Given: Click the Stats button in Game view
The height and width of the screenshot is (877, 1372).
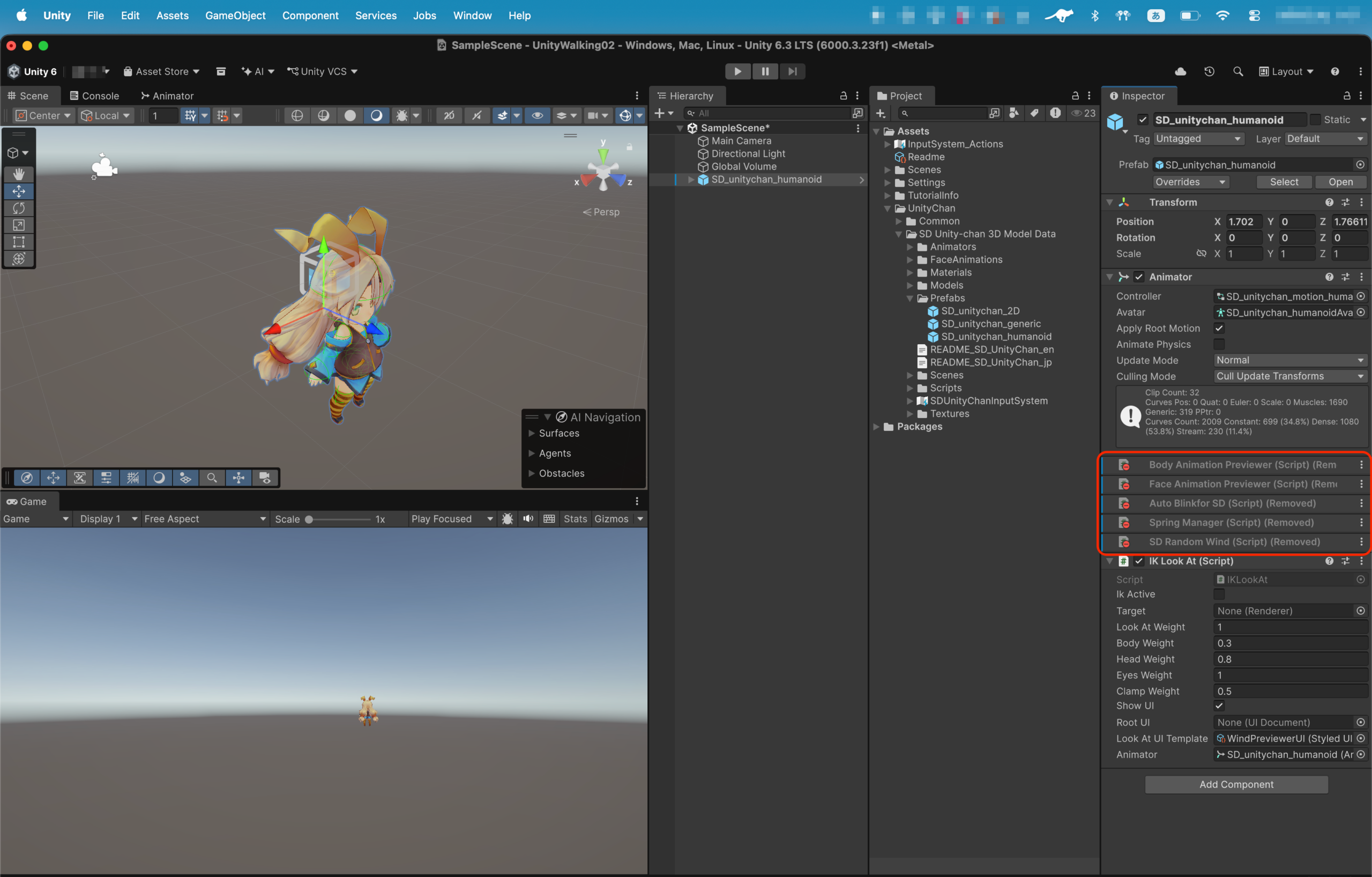Looking at the screenshot, I should coord(575,518).
